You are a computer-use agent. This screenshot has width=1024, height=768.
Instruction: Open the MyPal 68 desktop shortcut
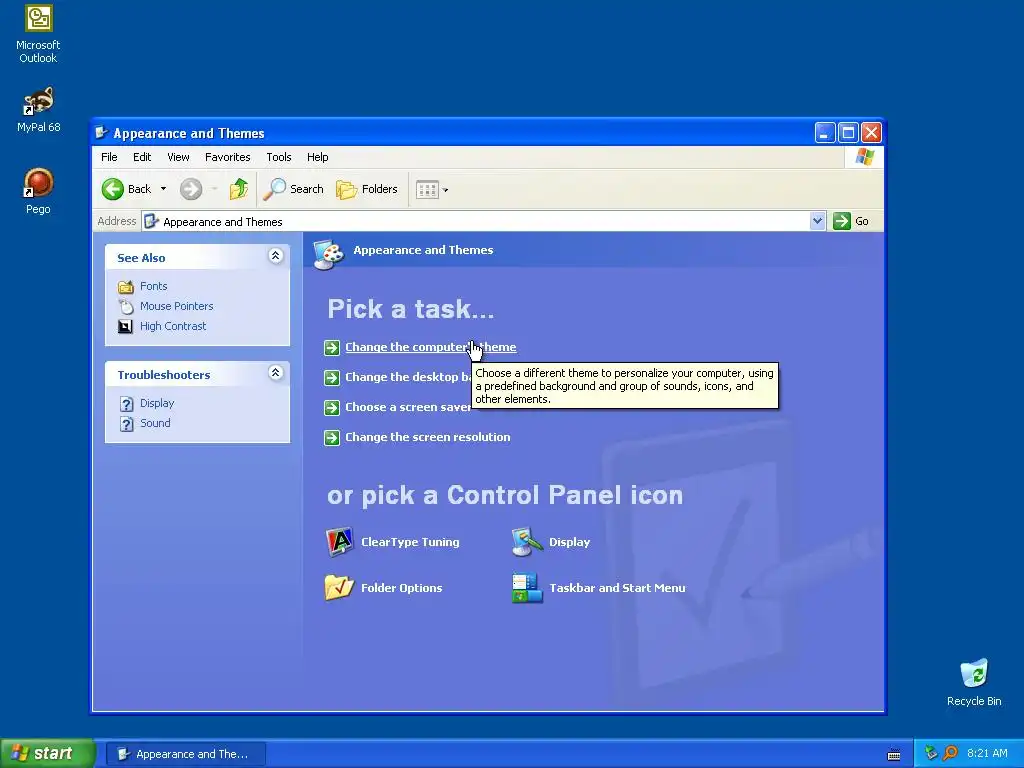click(38, 109)
